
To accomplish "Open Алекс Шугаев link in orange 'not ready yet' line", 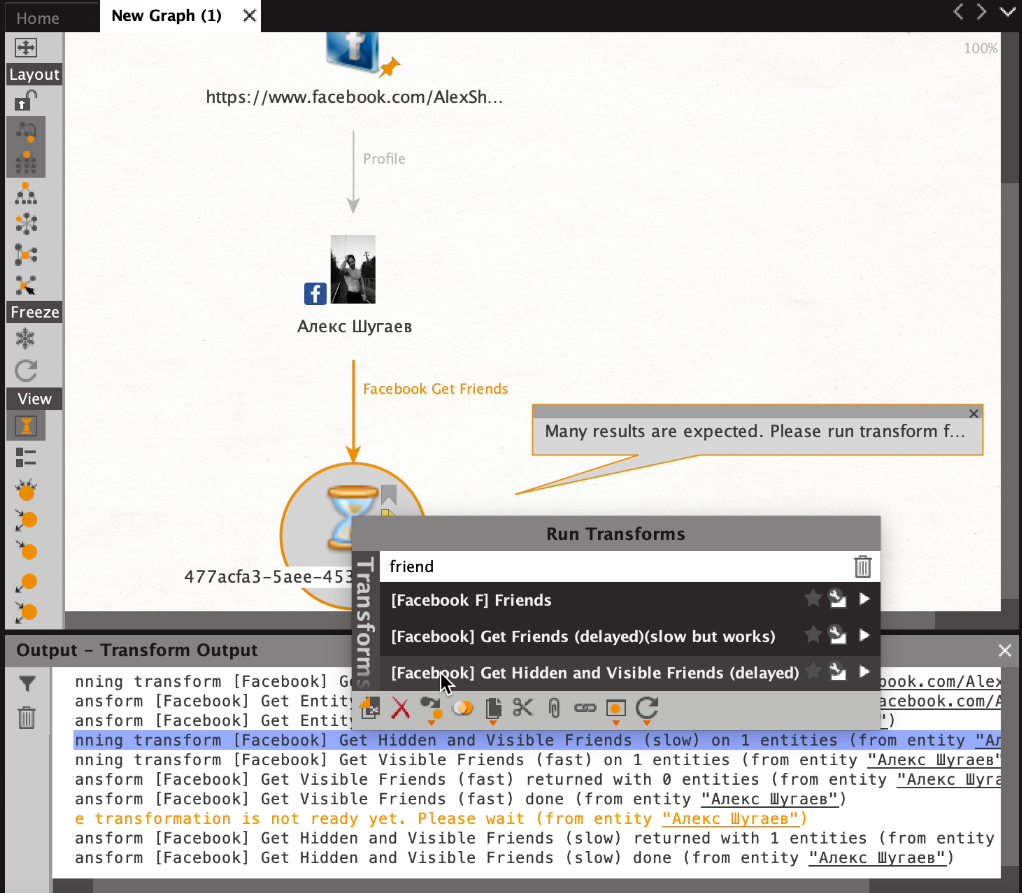I will [730, 819].
